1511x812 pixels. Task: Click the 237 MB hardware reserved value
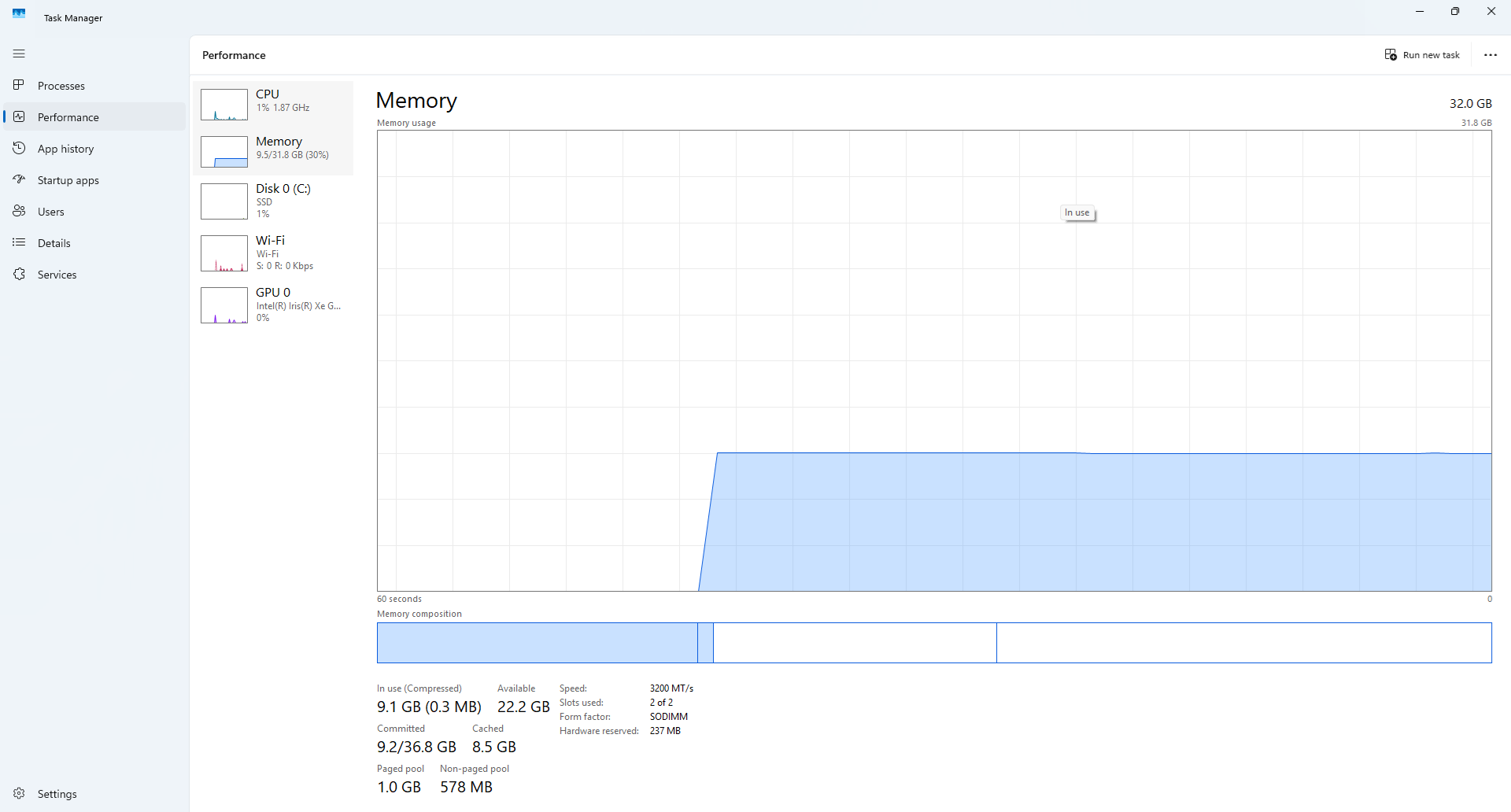(665, 731)
